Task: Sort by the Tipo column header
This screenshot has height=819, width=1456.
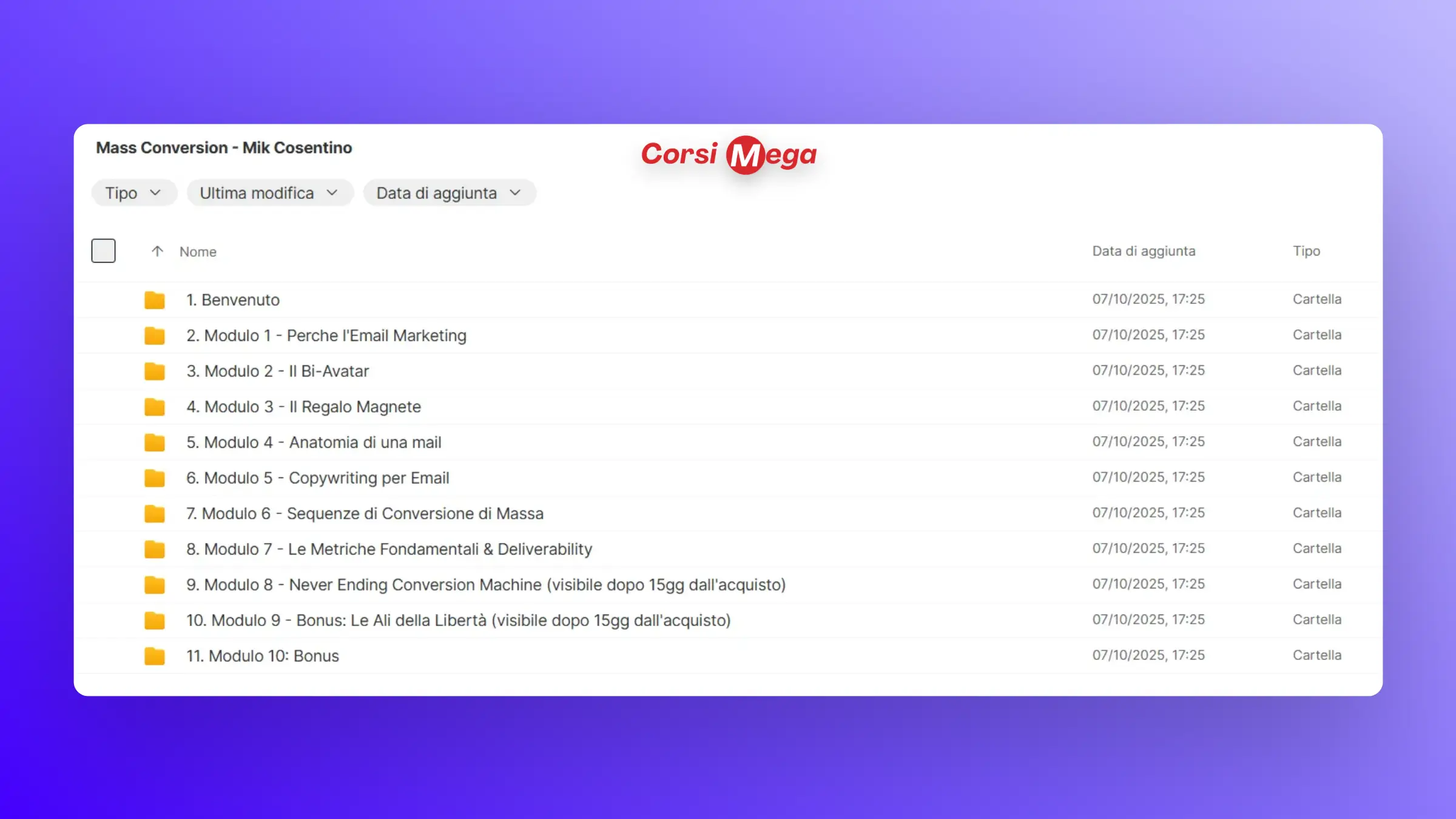Action: point(1306,251)
